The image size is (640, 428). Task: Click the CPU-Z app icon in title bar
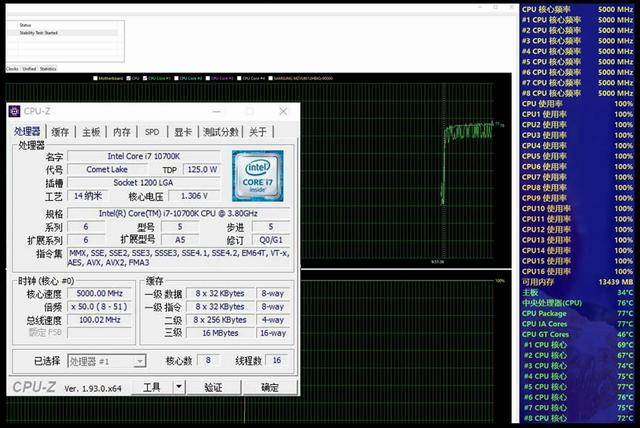click(15, 112)
